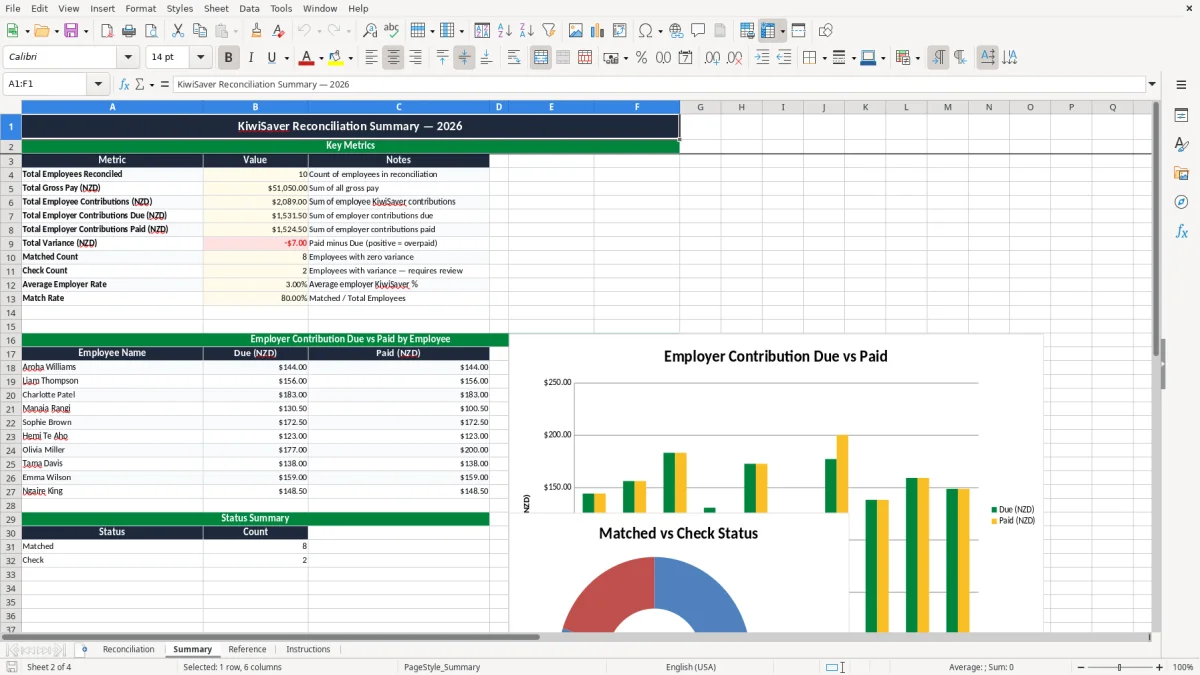Insert a special character (omega icon)

pyautogui.click(x=645, y=31)
